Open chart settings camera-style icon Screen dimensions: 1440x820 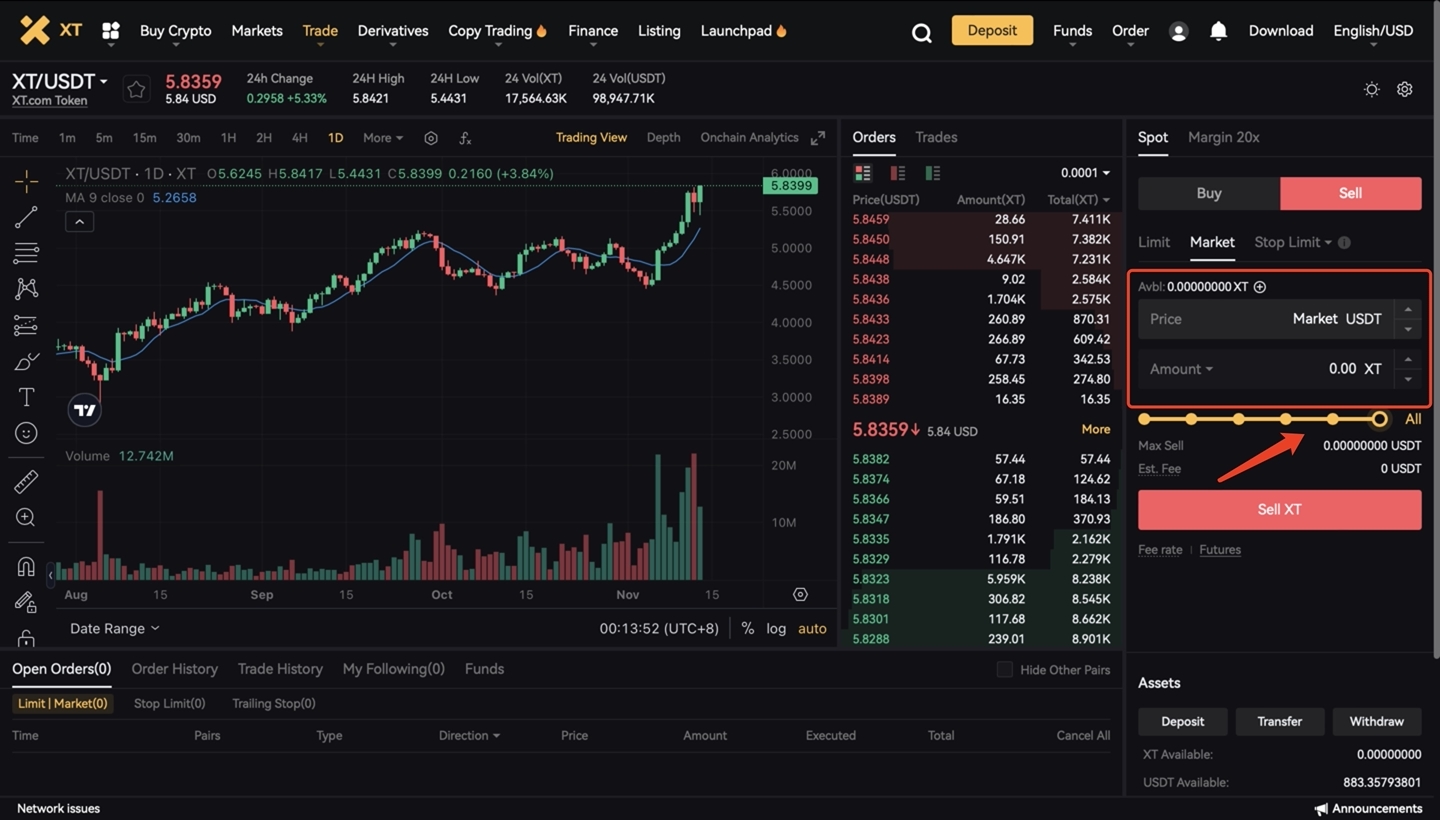(x=431, y=138)
